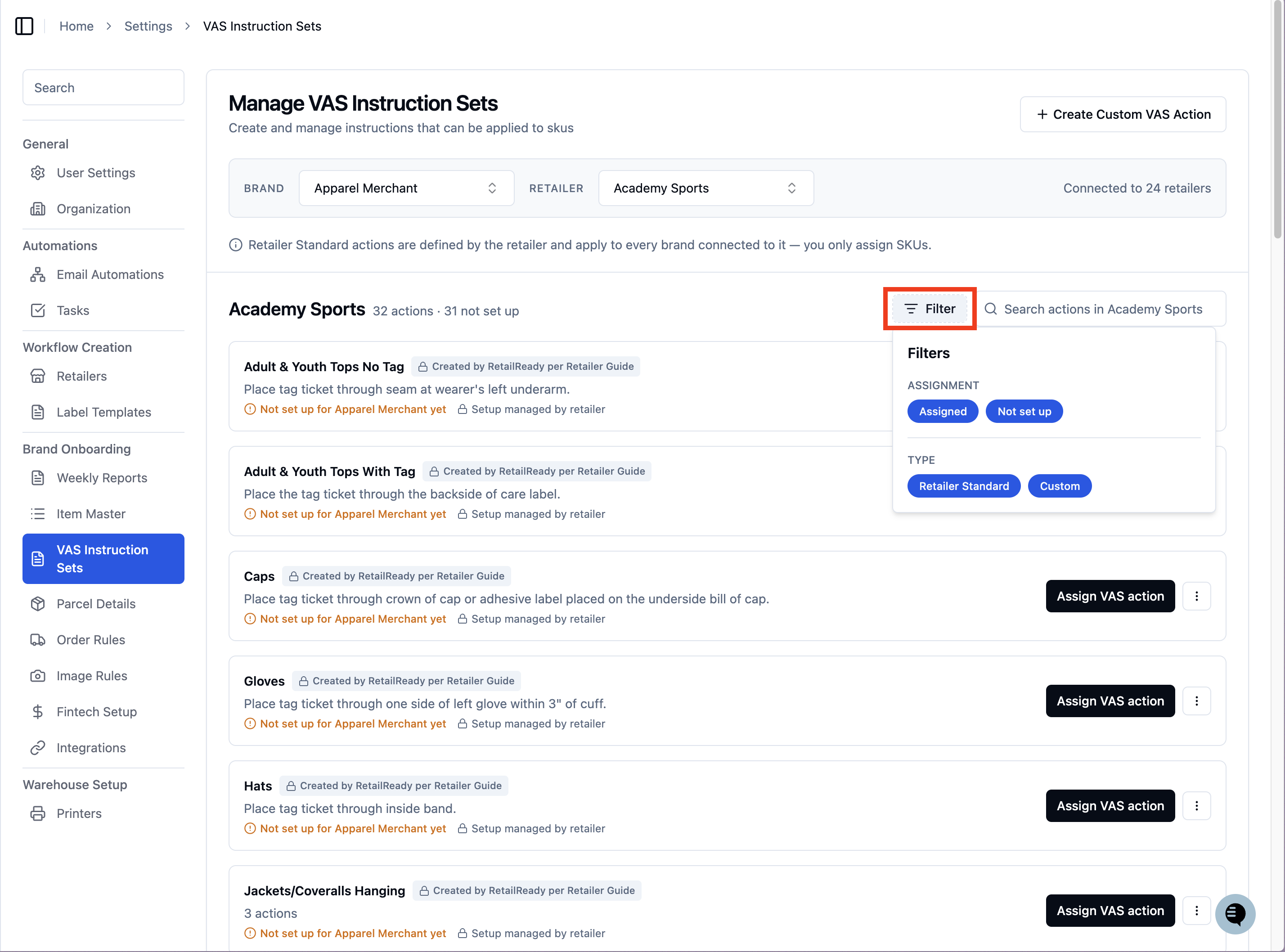Click the Retailers storefront icon
This screenshot has width=1285, height=952.
38,376
